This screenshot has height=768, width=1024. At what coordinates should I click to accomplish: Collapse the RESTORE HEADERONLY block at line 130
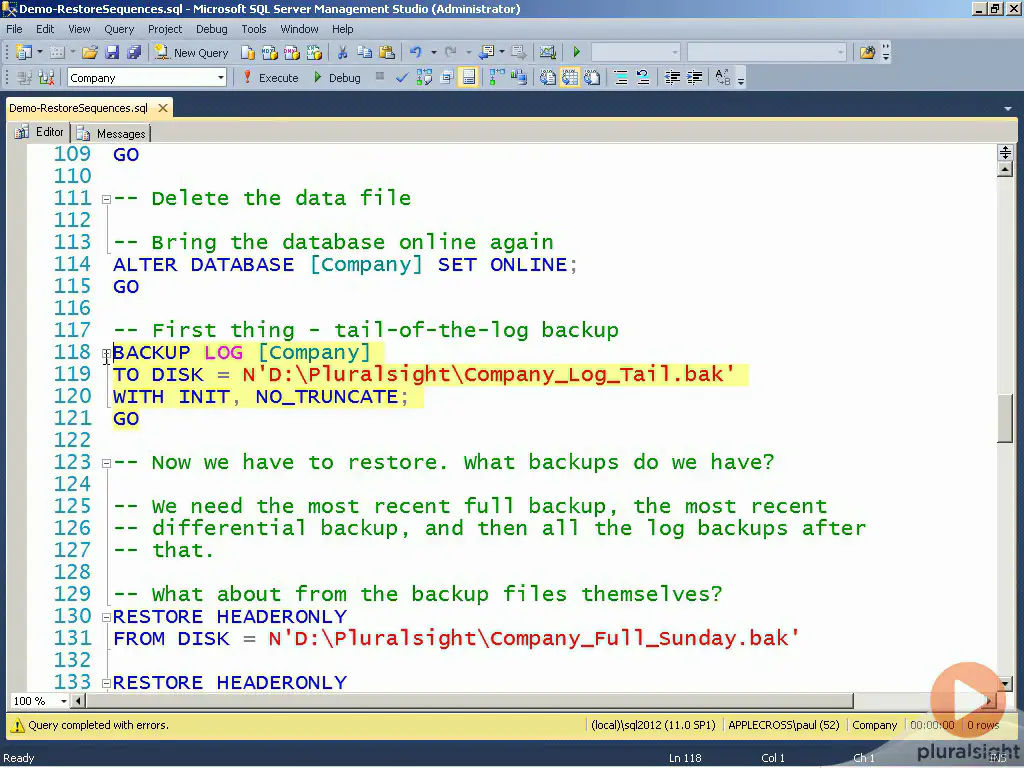(106, 617)
